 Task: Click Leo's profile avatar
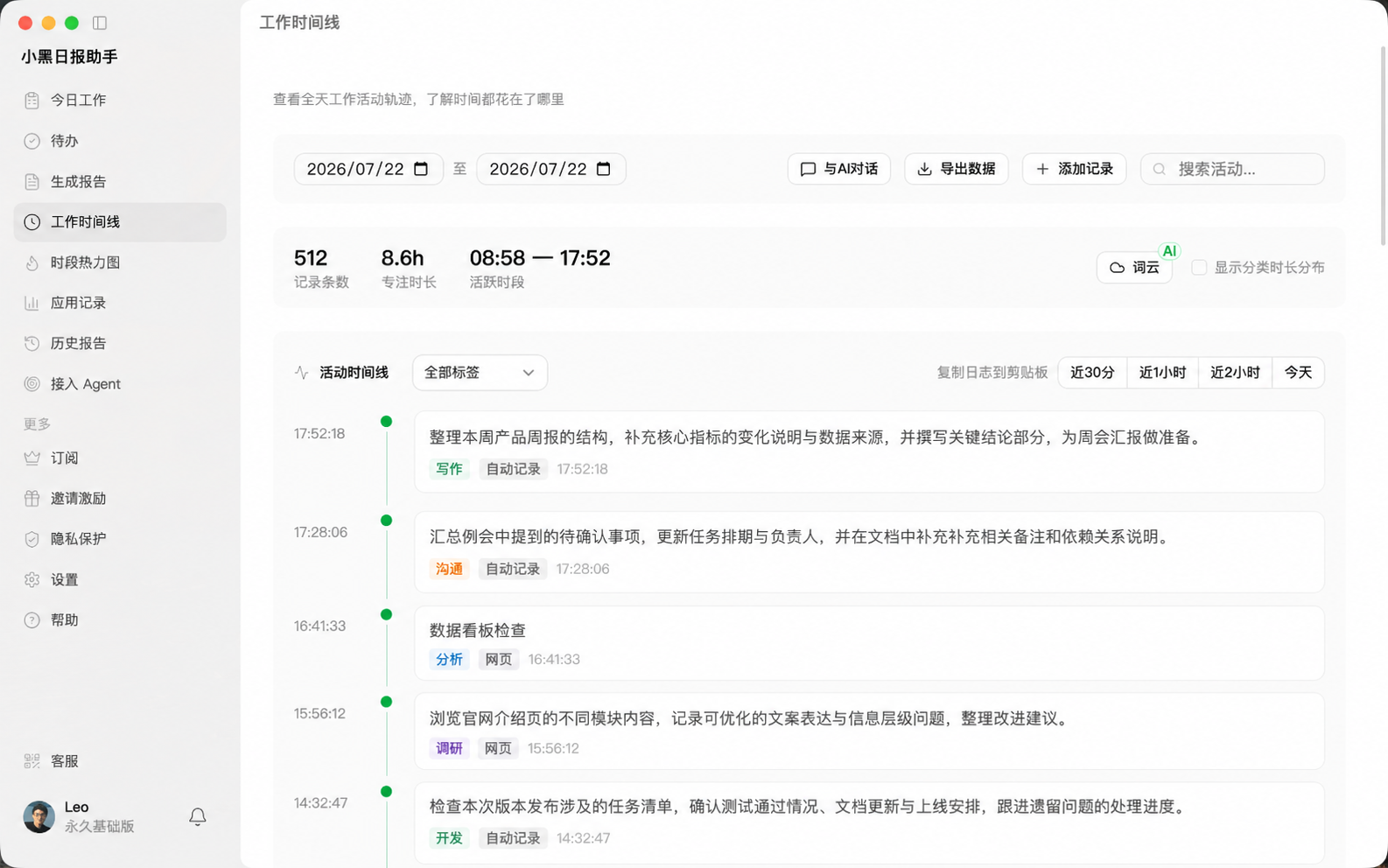(x=39, y=816)
